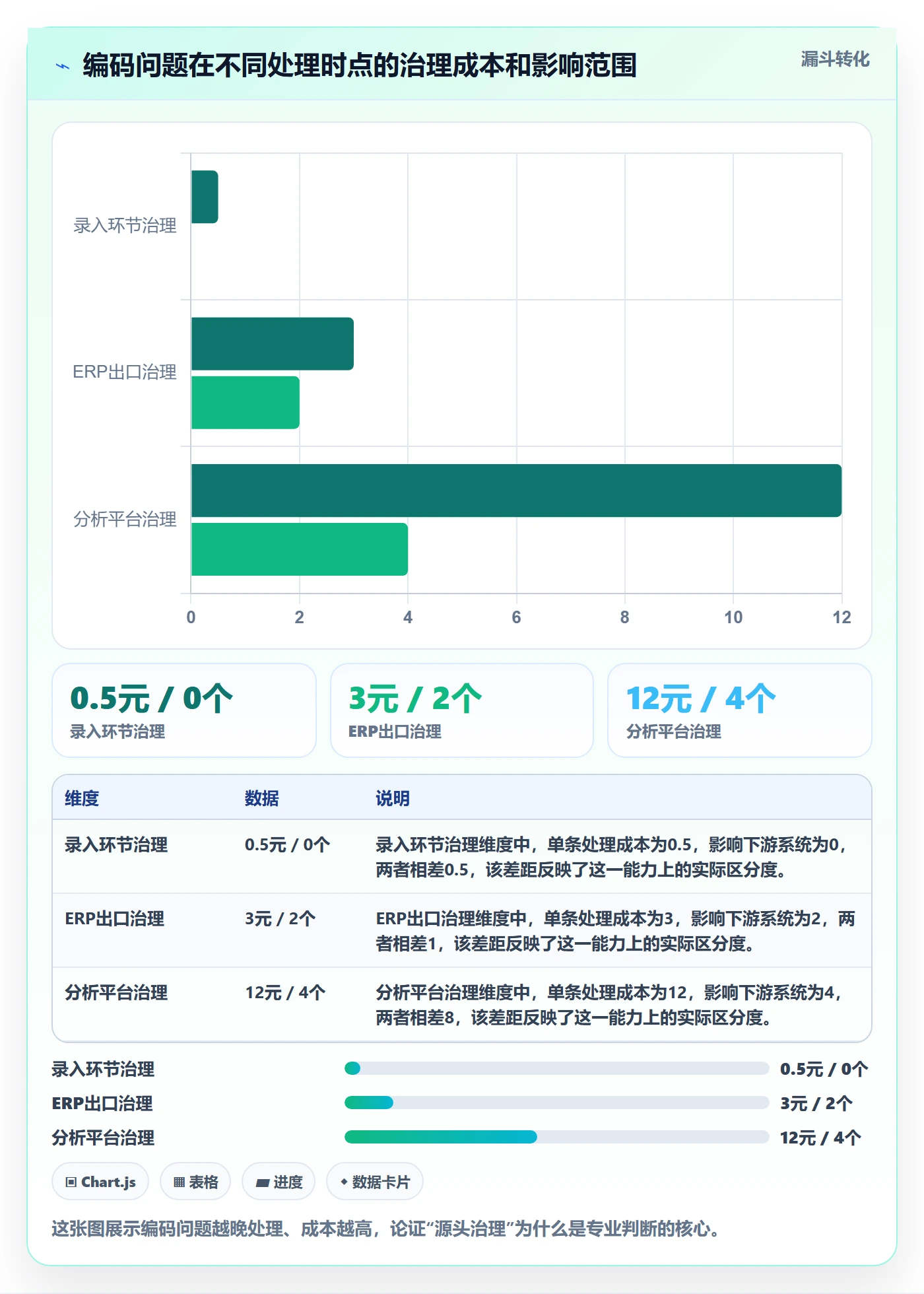Click the 维度 column header
Viewport: 924px width, 1294px height.
point(82,798)
